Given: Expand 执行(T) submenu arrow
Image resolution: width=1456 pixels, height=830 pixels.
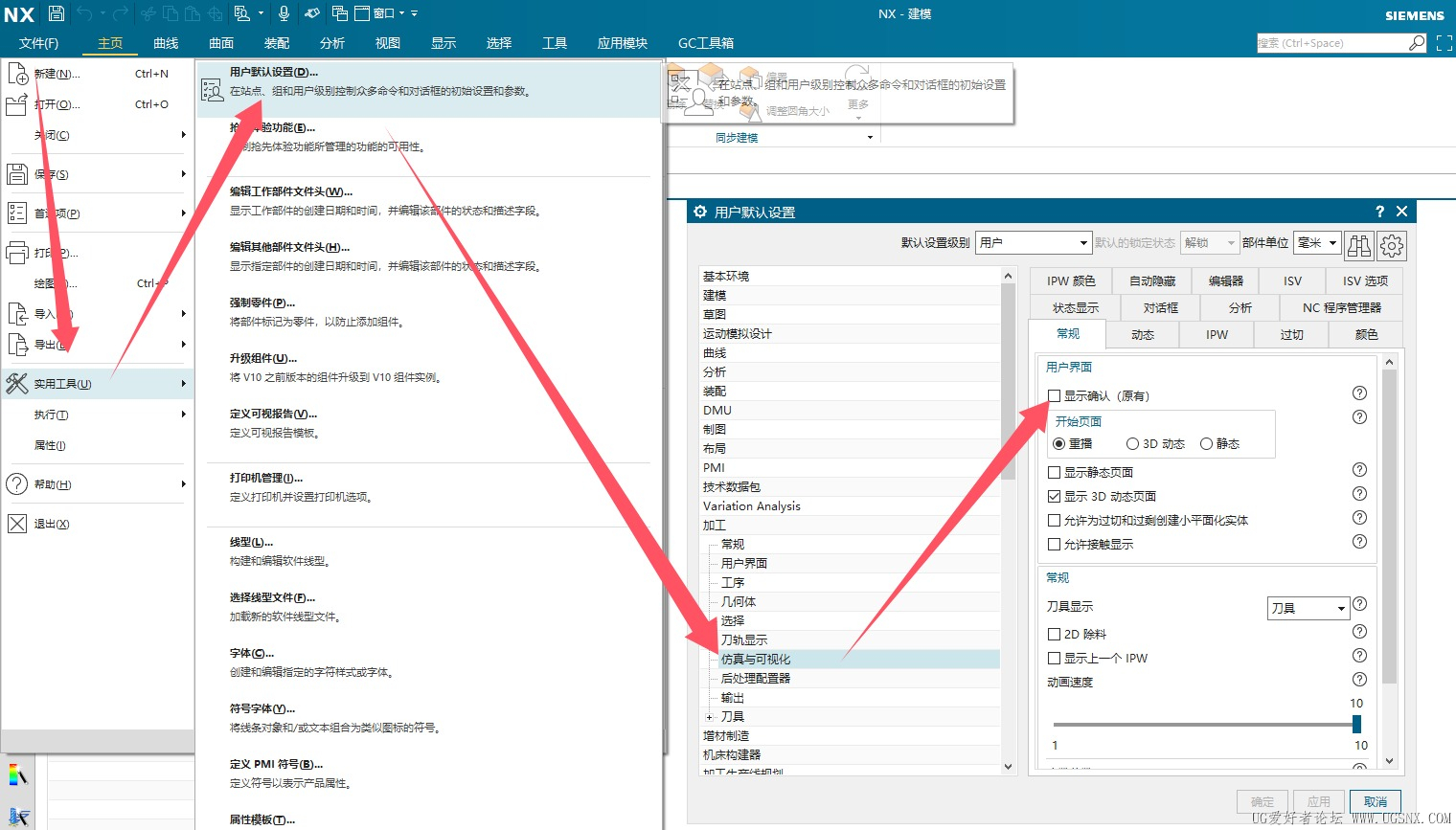Looking at the screenshot, I should click(183, 415).
